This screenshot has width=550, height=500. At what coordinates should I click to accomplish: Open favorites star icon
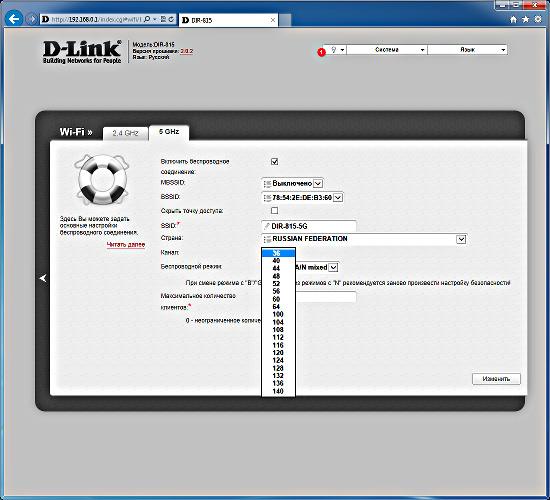[x=525, y=19]
